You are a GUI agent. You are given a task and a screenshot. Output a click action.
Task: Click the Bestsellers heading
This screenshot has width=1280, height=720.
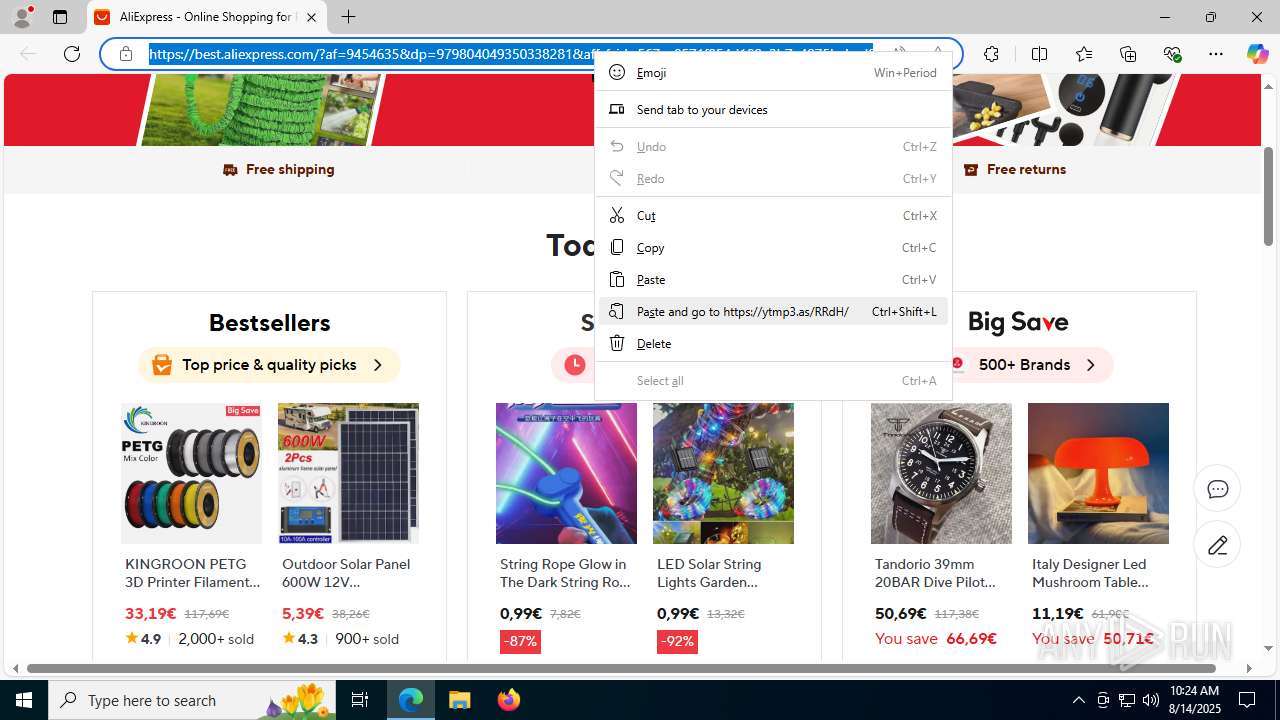269,323
